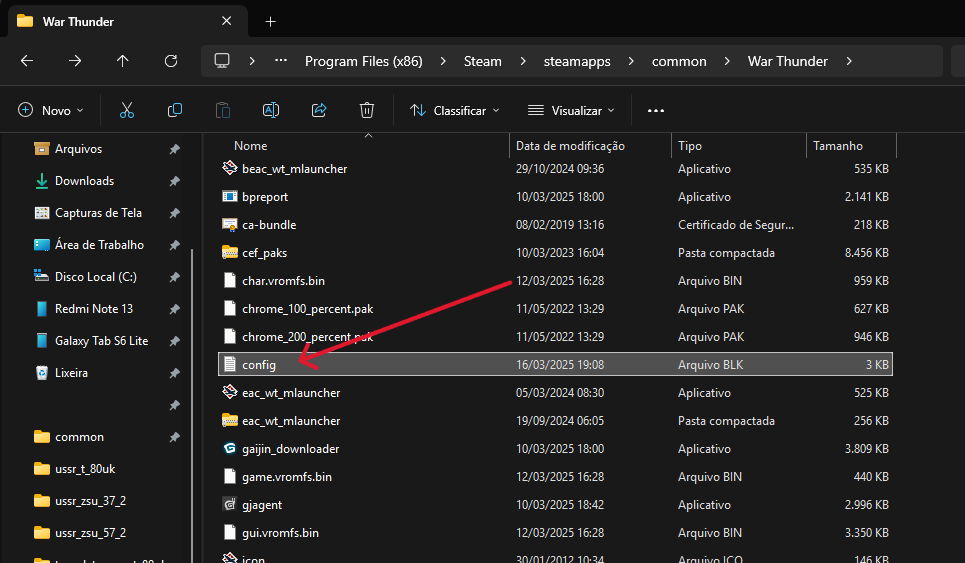Open Disco Local (C:) in sidebar

coord(95,277)
